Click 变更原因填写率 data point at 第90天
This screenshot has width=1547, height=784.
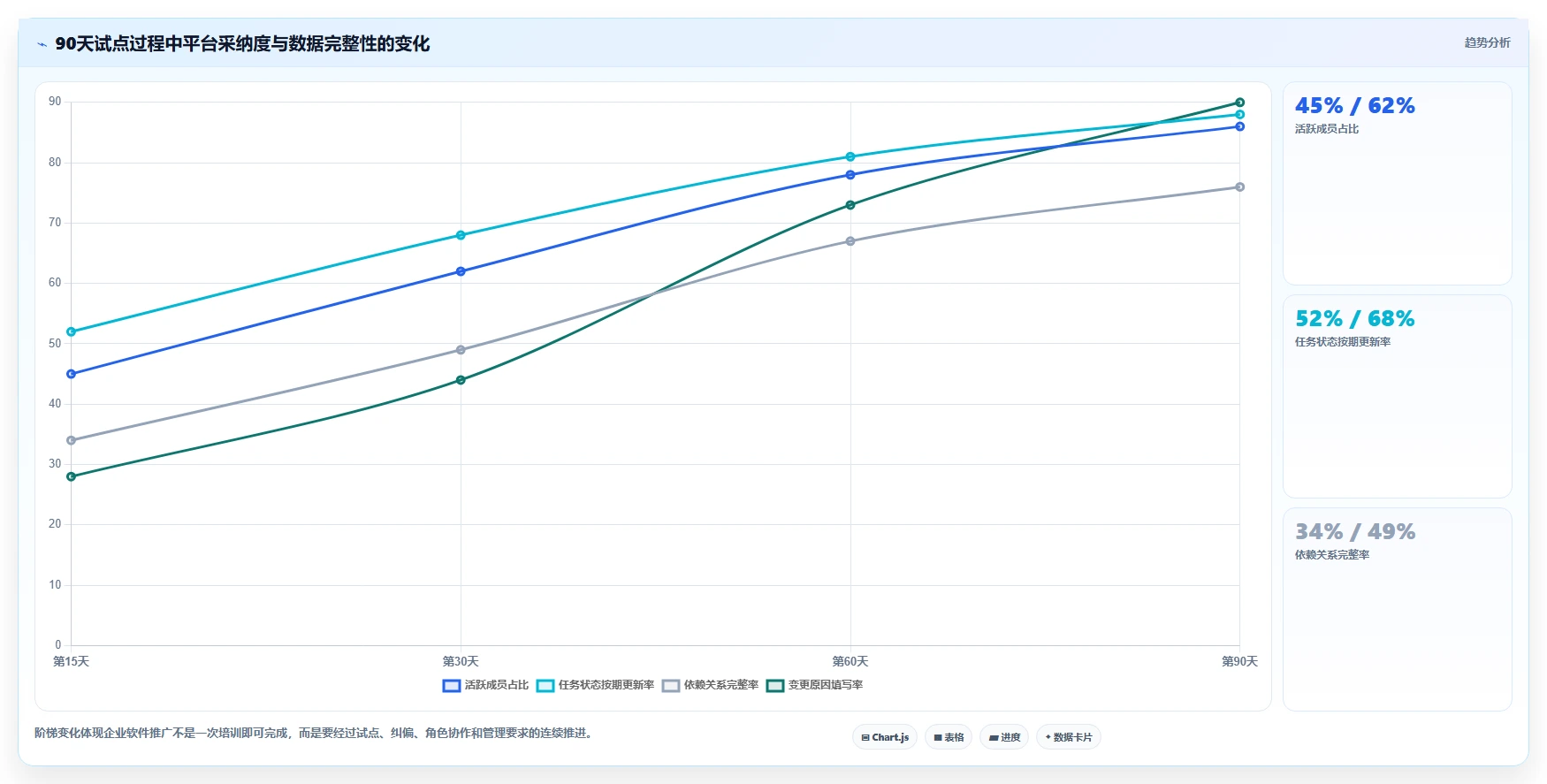click(x=1239, y=103)
